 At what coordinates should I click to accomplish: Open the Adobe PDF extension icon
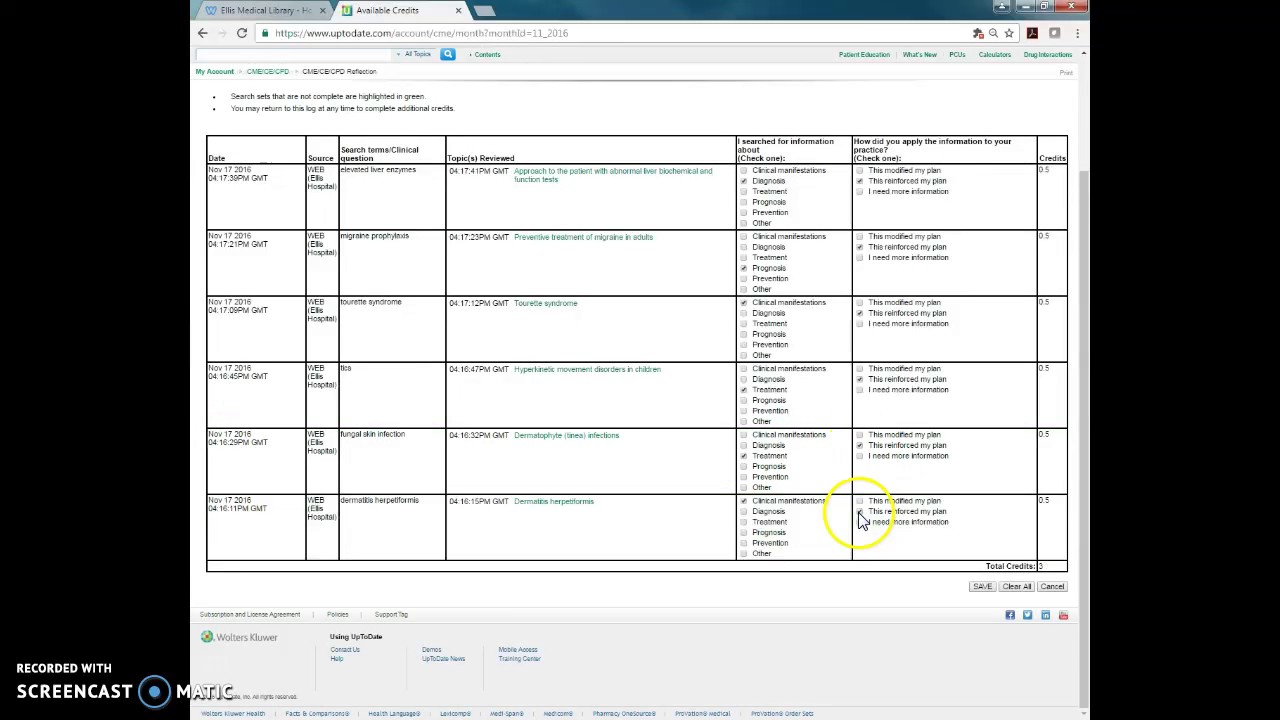click(1033, 33)
